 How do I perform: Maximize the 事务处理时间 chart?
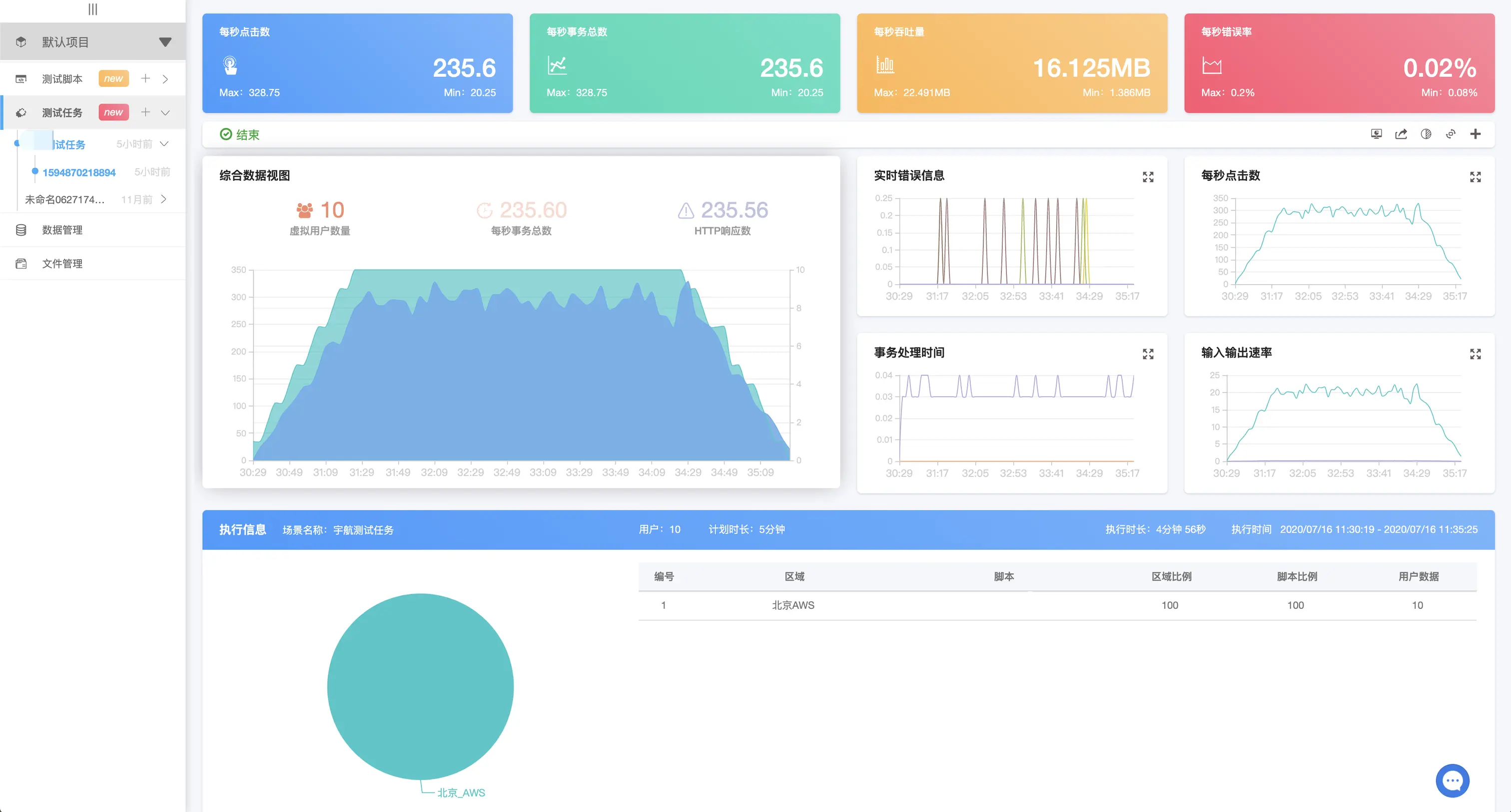(x=1148, y=354)
